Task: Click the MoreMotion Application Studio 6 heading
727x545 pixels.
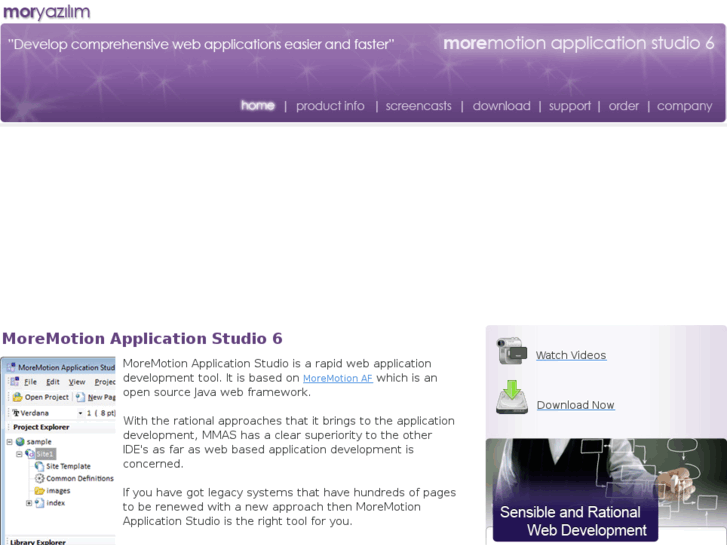Action: (142, 338)
